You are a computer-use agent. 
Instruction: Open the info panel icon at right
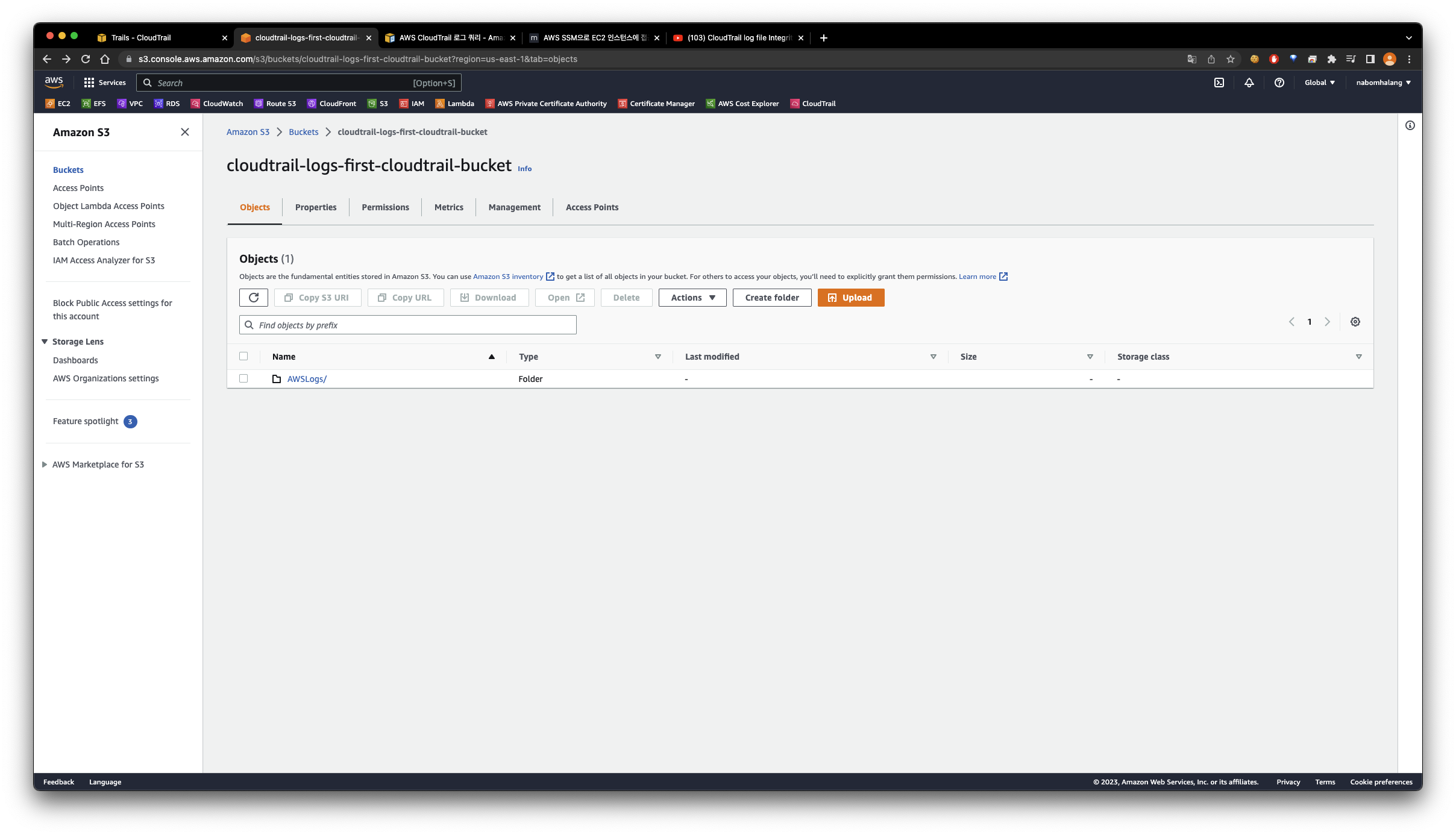(1410, 125)
